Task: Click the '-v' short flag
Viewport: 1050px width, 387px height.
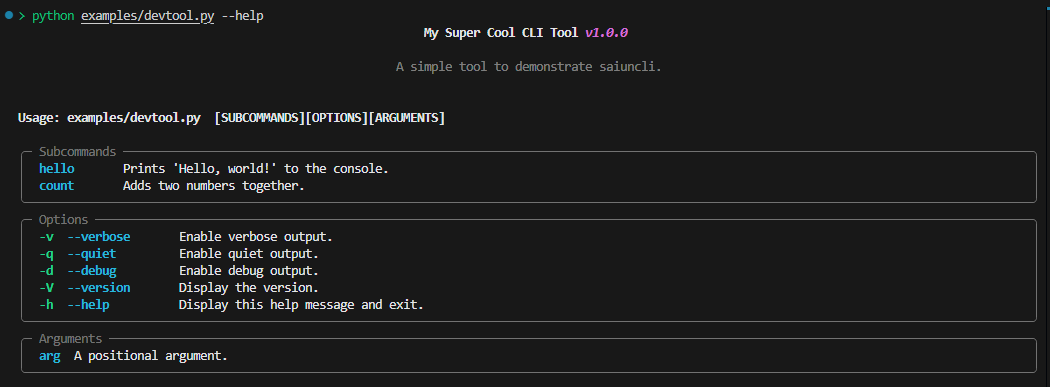Action: click(46, 237)
